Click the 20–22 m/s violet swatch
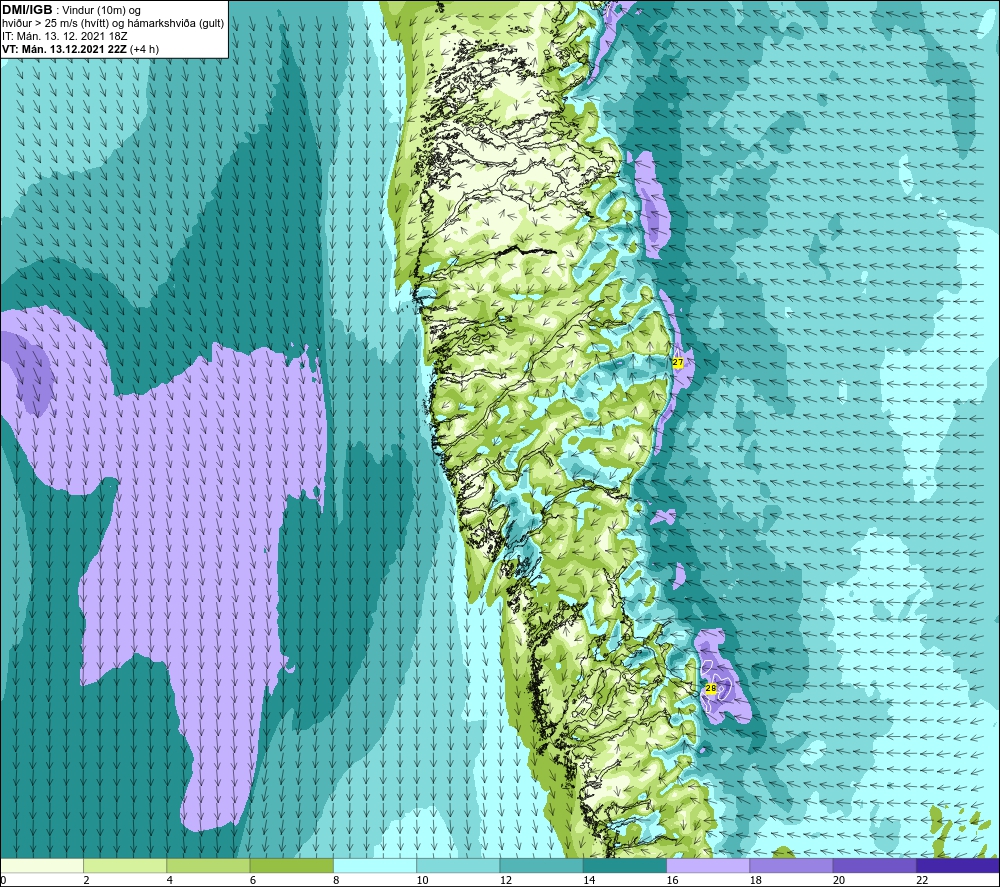 [x=874, y=865]
